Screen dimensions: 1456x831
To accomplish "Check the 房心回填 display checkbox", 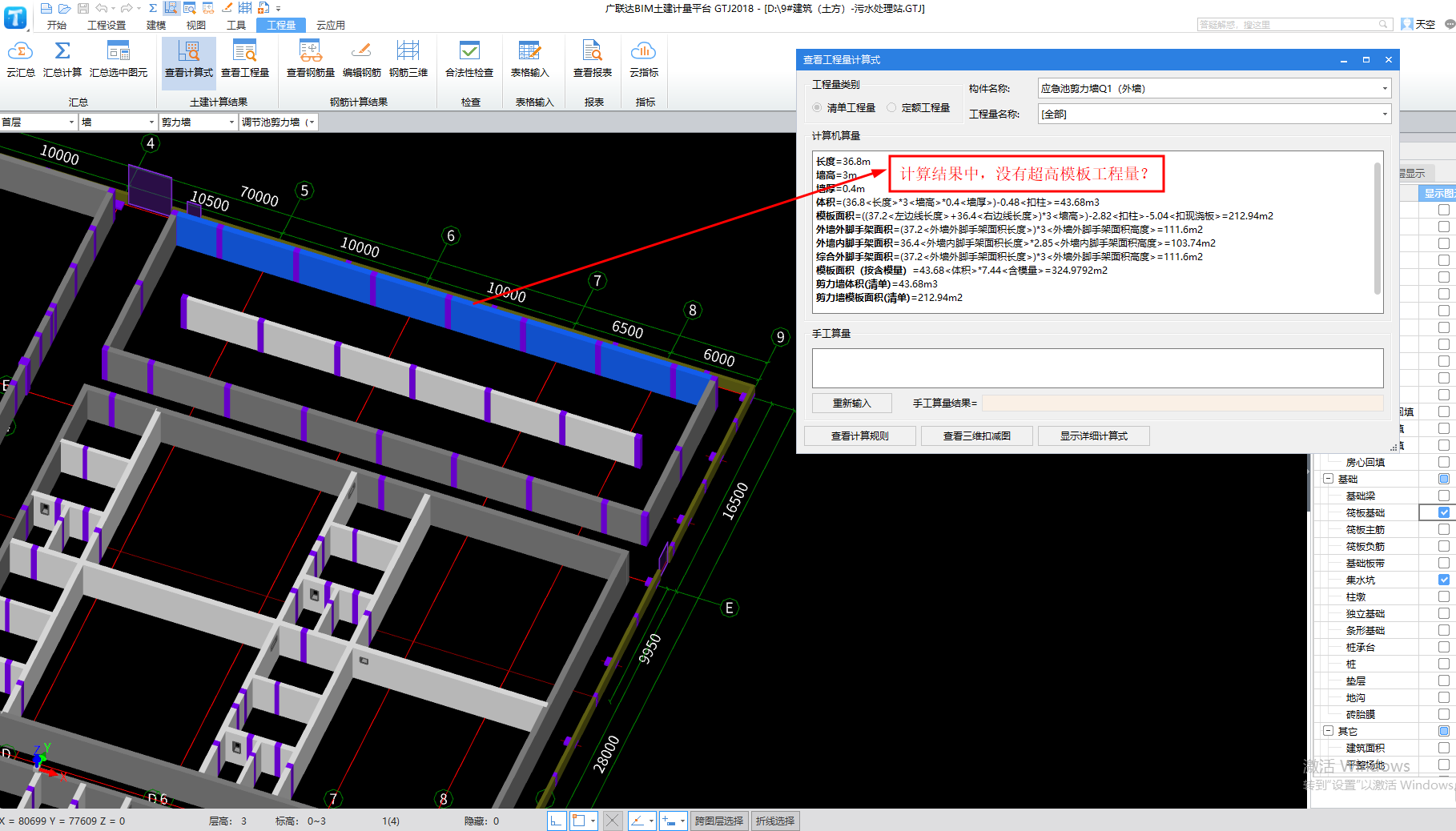I will pyautogui.click(x=1443, y=462).
